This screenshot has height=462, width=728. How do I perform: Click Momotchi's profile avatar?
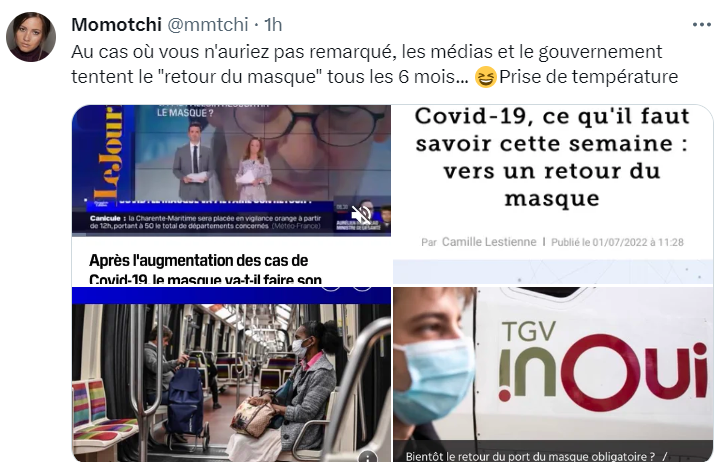click(x=31, y=37)
